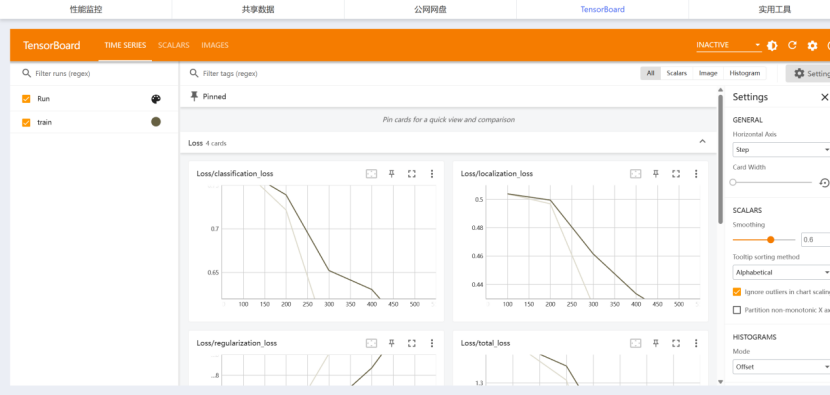Viewport: 830px width, 395px height.
Task: Open the 性能监控 tab
Action: [x=86, y=9]
